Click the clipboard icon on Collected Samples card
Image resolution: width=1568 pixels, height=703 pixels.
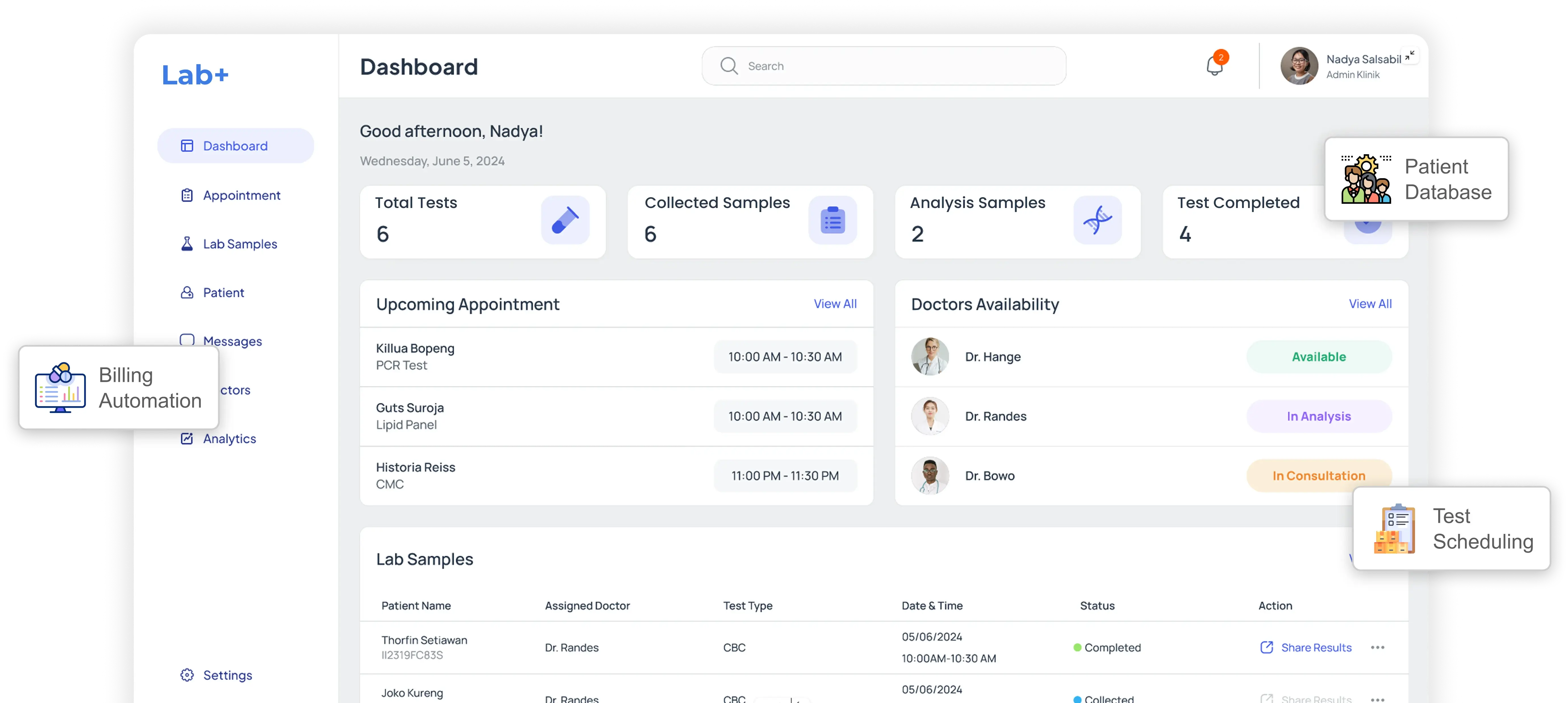coord(833,221)
